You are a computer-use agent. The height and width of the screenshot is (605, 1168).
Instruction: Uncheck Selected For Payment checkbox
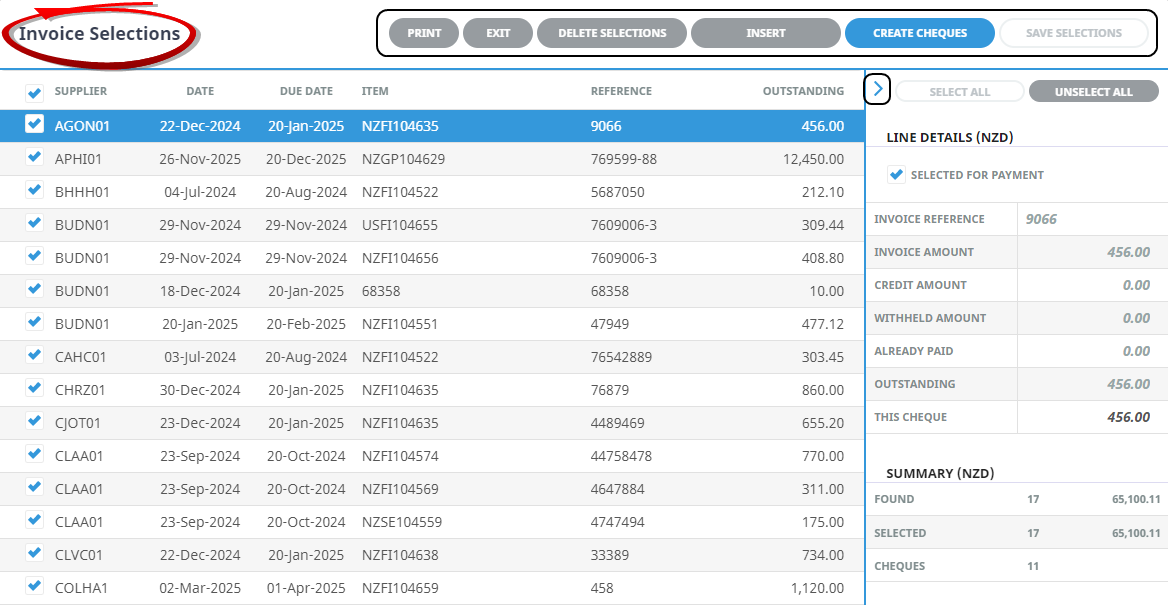coord(896,175)
